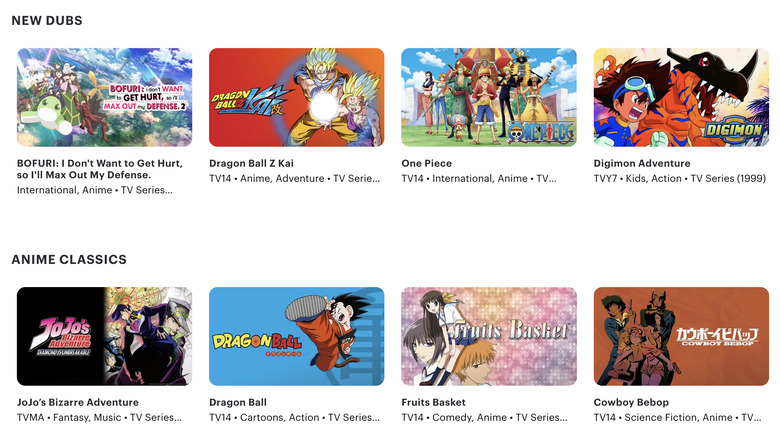Open the NEW DUBS section heading
The height and width of the screenshot is (438, 780).
tap(47, 20)
